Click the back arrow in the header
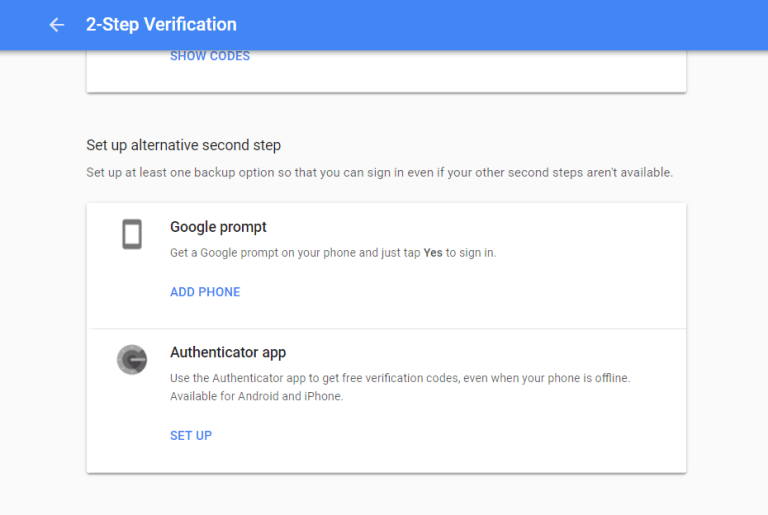The image size is (768, 515). point(57,24)
